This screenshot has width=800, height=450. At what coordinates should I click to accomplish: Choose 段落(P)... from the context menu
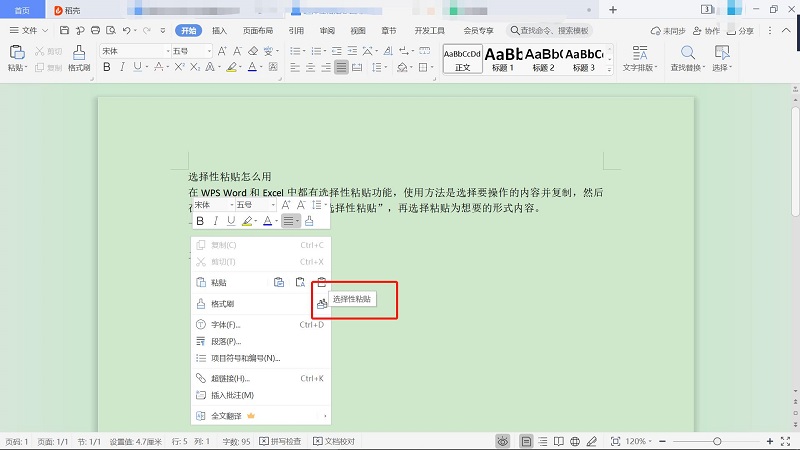225,341
